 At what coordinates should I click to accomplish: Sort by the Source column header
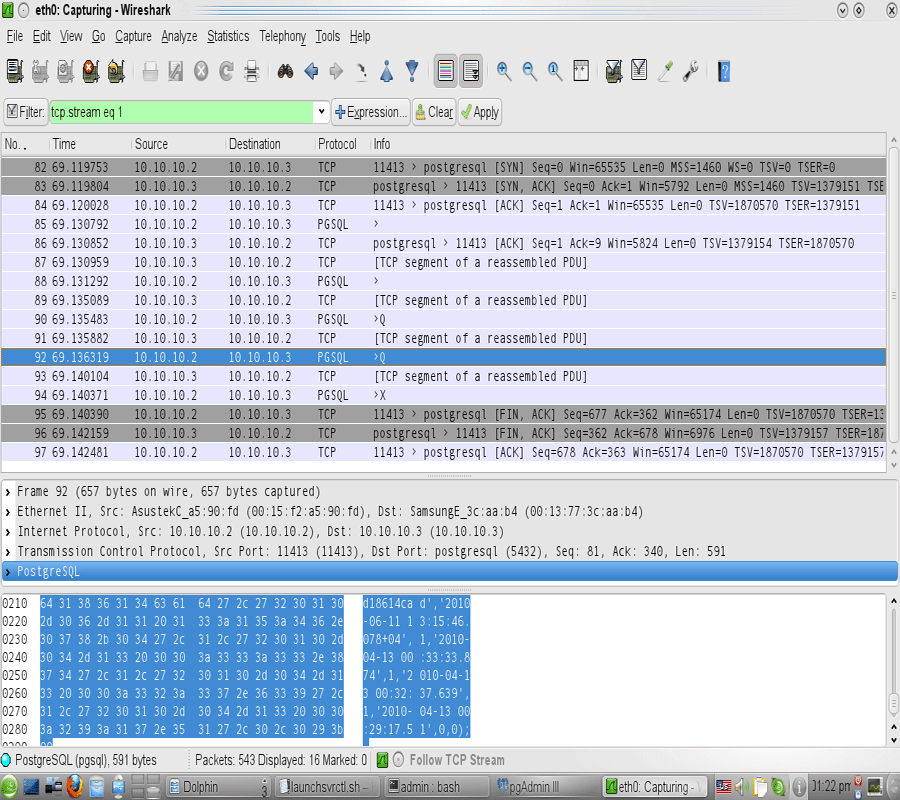(178, 144)
